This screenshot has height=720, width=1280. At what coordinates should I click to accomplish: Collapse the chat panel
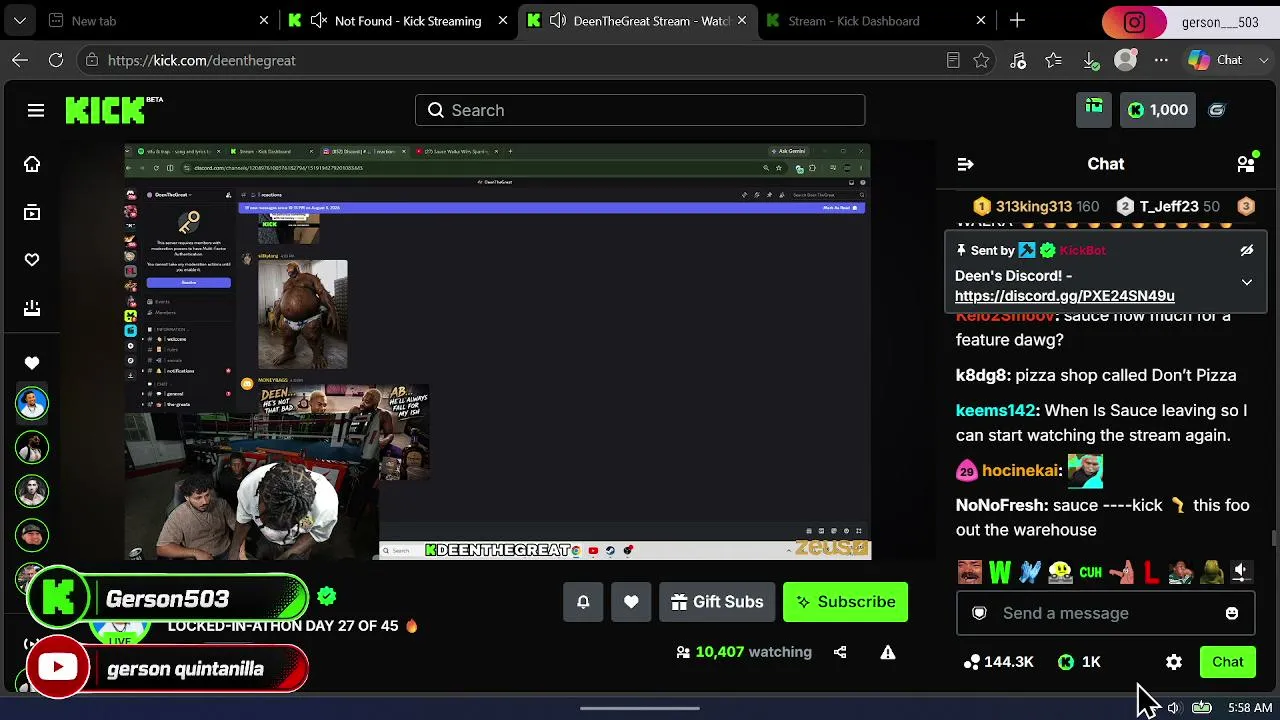[965, 164]
